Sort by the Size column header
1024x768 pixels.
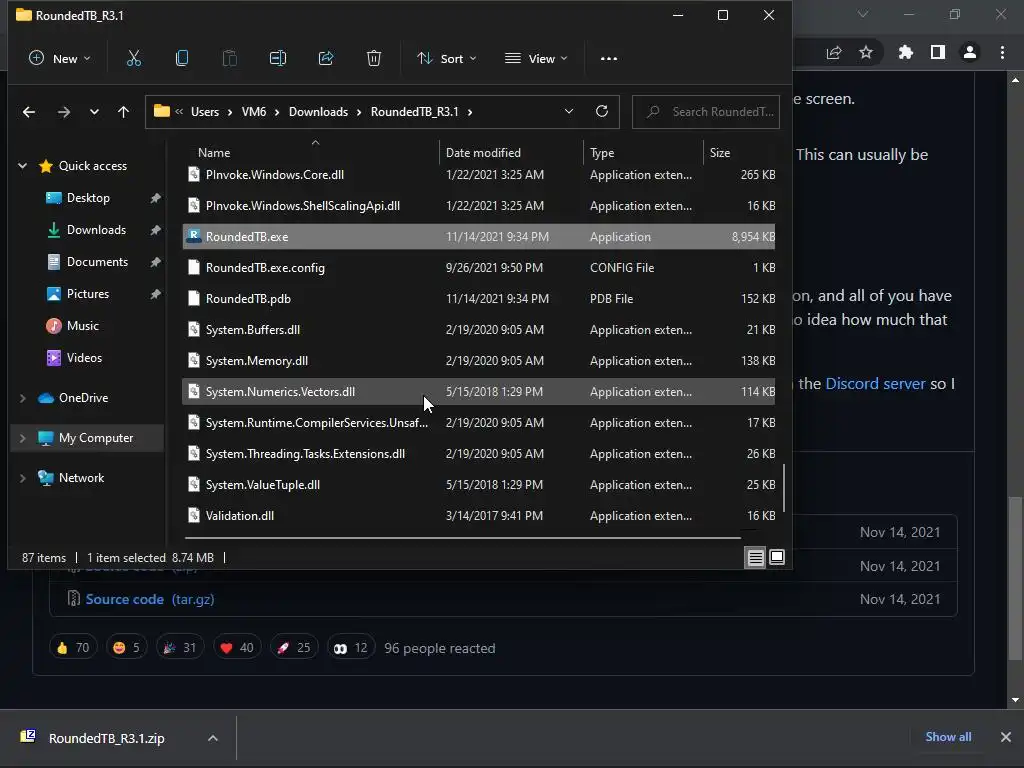click(x=720, y=153)
